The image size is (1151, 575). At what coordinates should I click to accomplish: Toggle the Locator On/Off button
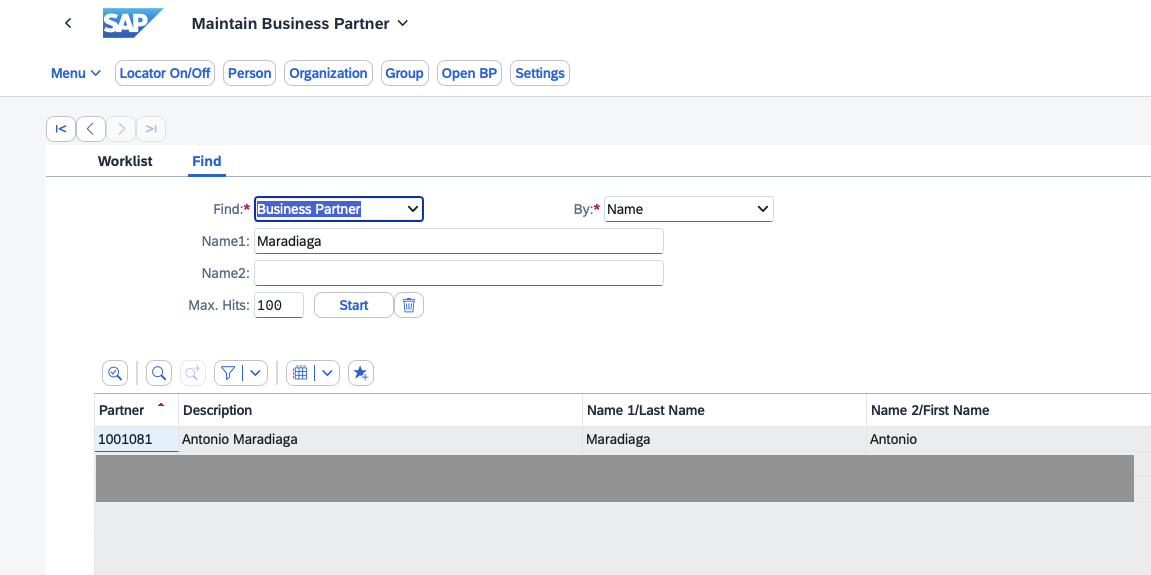point(165,73)
